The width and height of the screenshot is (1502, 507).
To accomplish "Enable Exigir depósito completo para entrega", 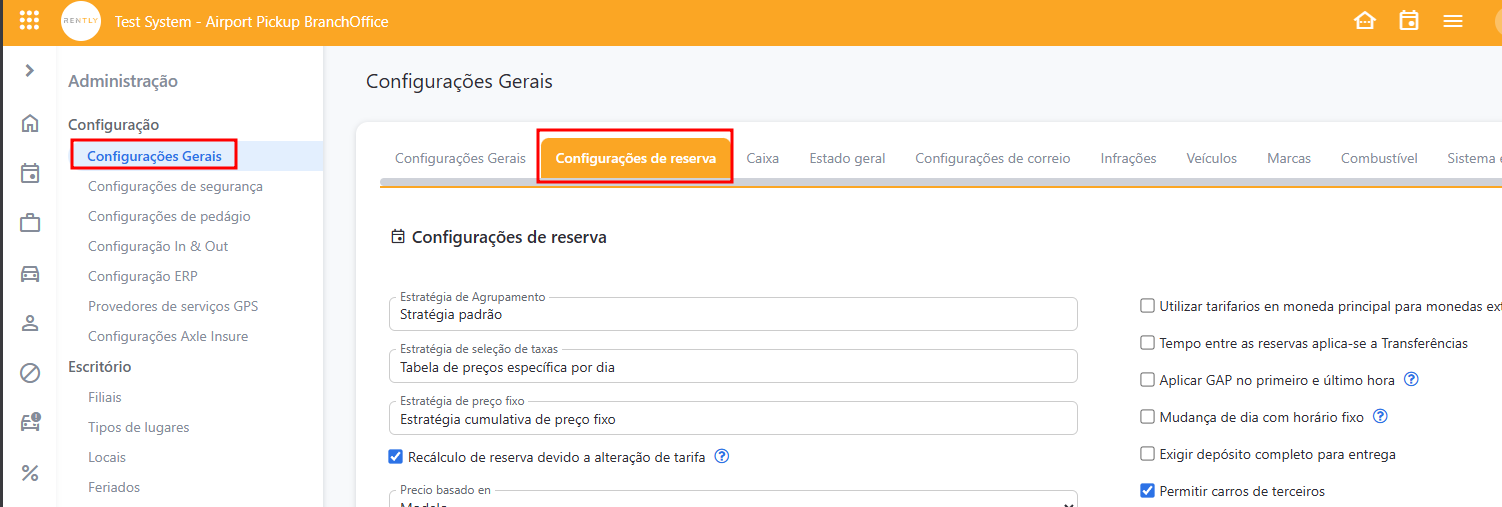I will coord(1148,454).
